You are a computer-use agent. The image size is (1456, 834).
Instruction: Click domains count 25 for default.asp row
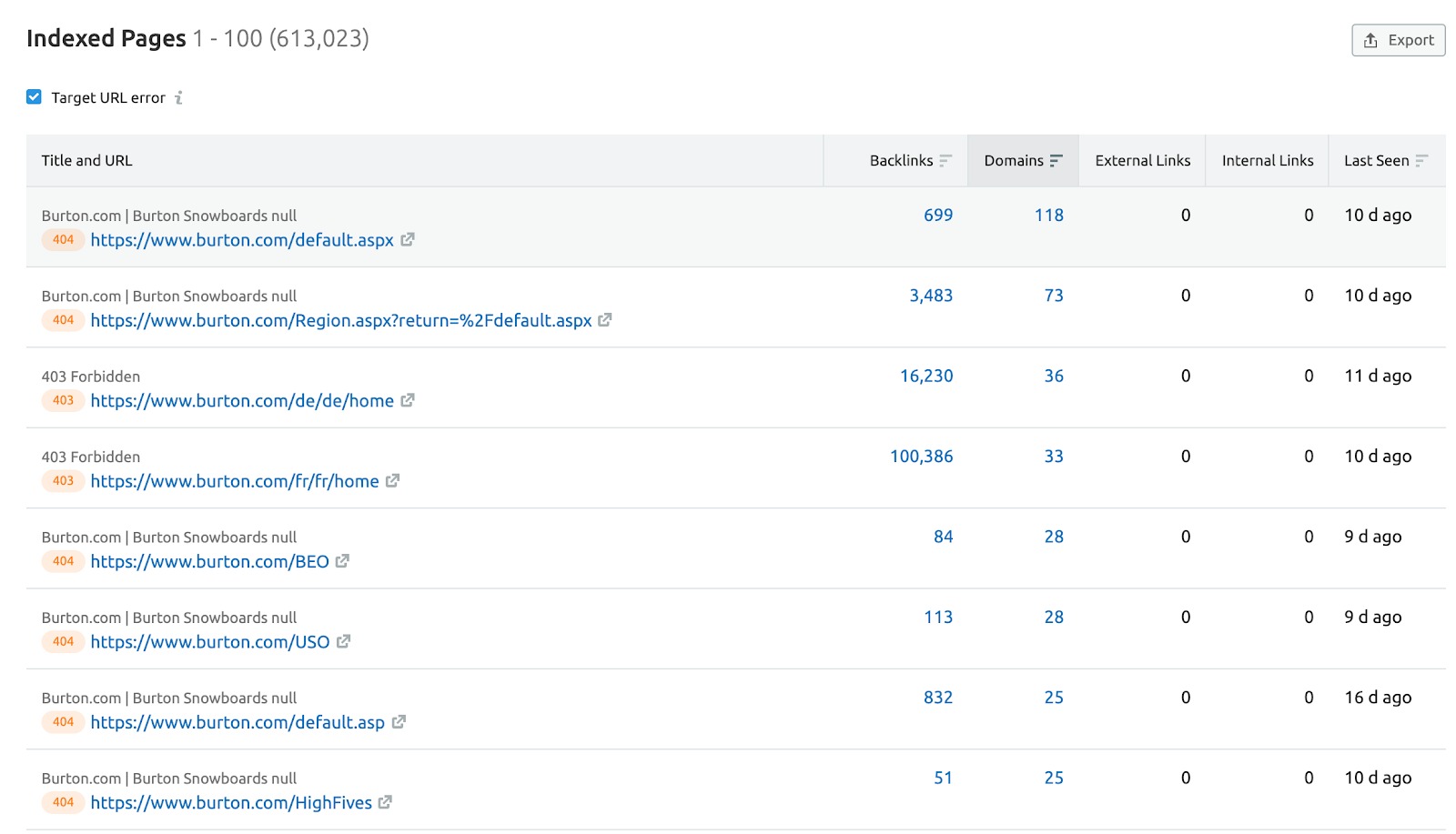pos(1054,698)
